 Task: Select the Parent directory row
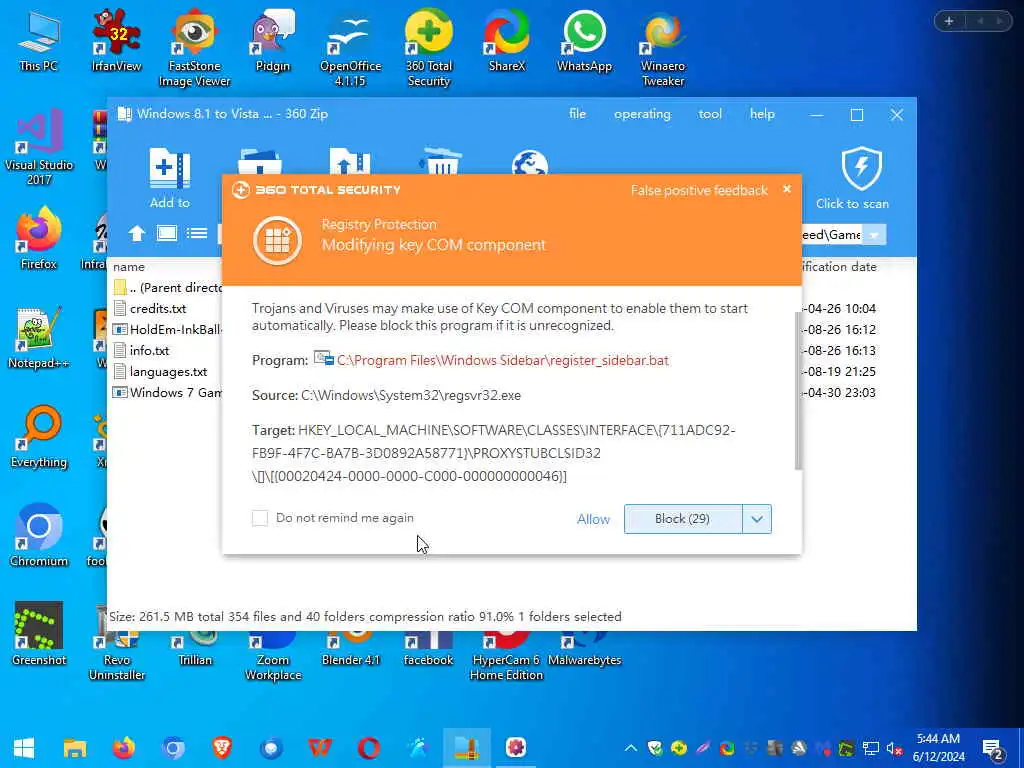[167, 287]
